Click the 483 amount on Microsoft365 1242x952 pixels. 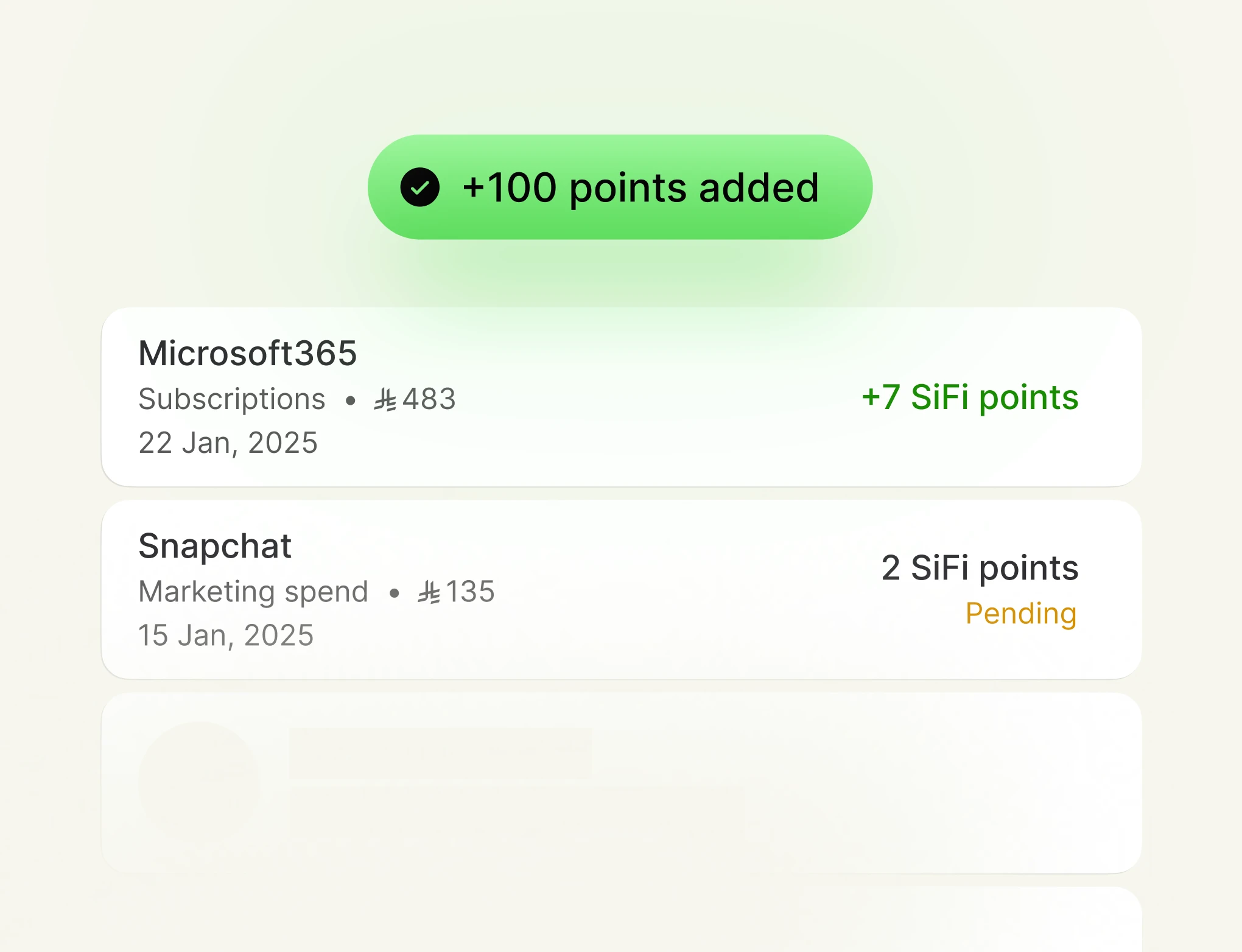point(429,399)
